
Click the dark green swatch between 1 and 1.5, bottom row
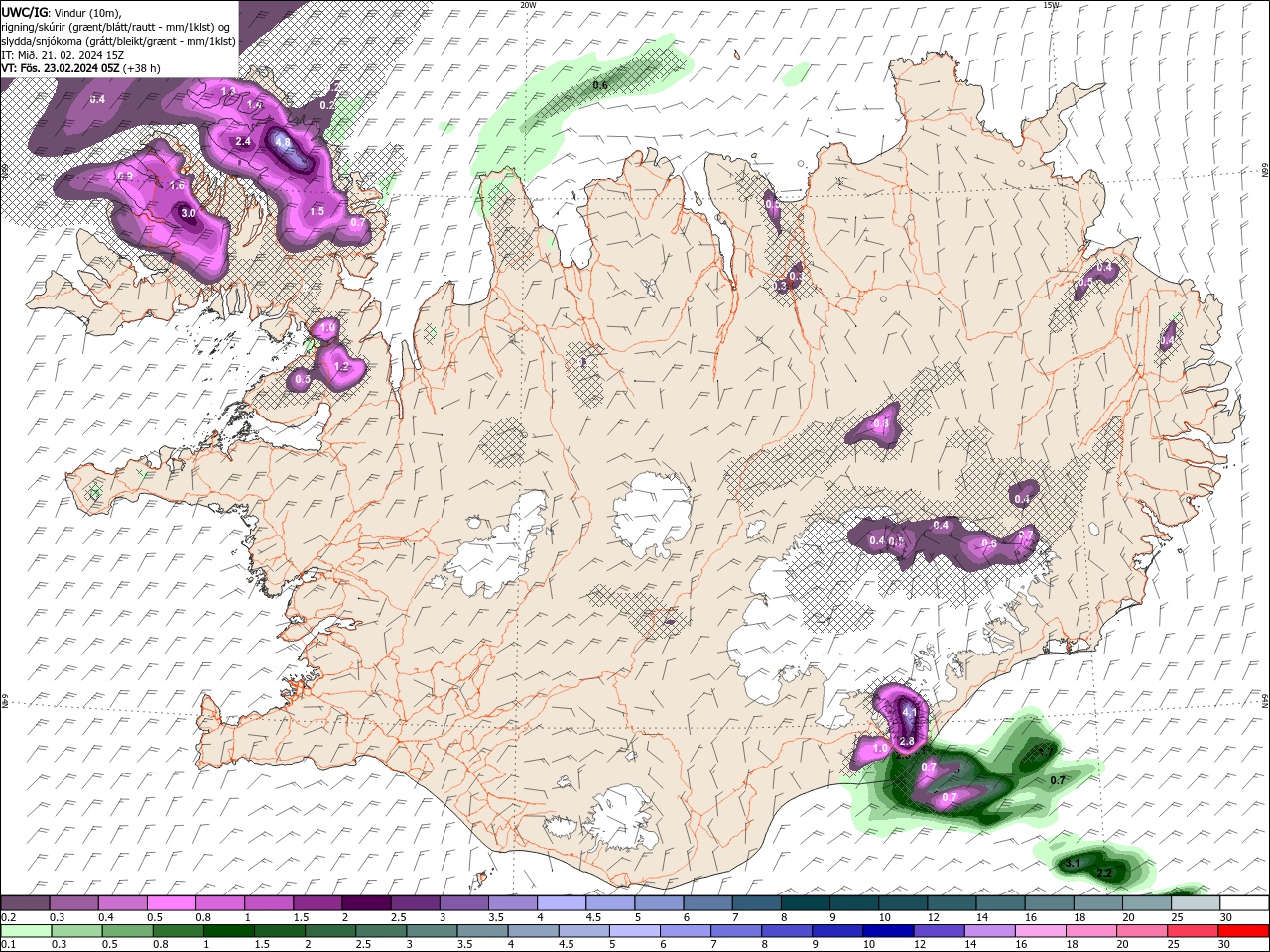tap(229, 930)
